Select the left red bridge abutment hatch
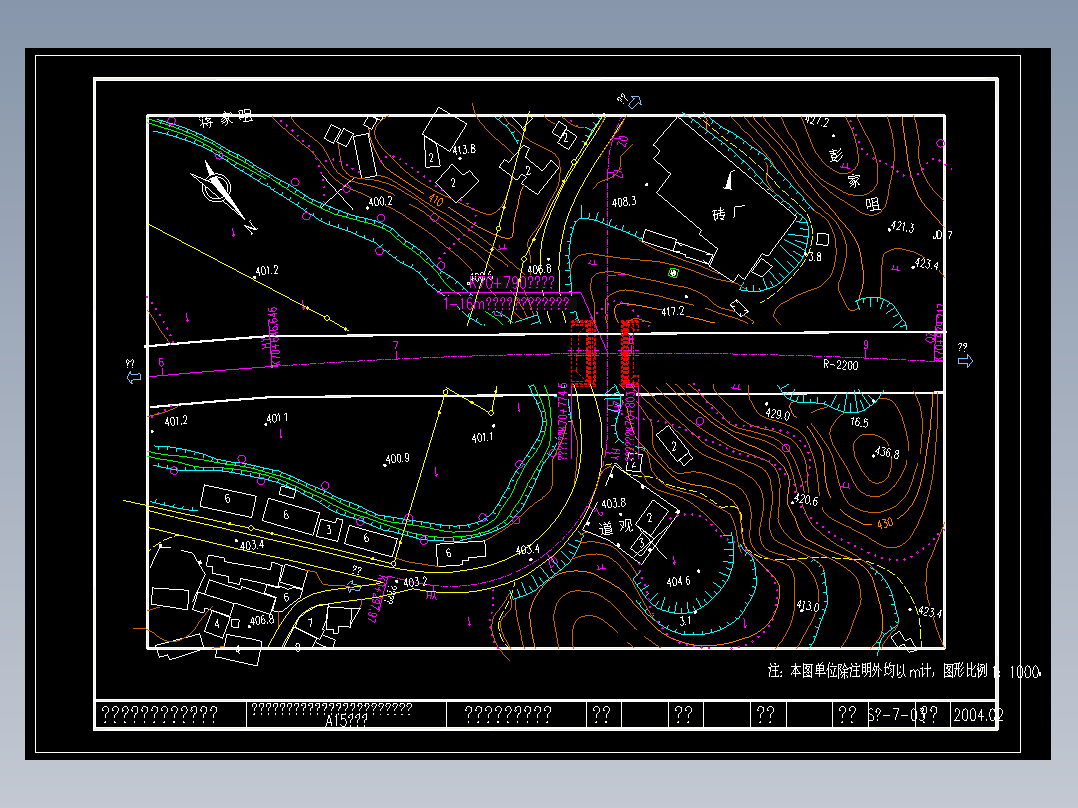The height and width of the screenshot is (808, 1078). tap(583, 353)
